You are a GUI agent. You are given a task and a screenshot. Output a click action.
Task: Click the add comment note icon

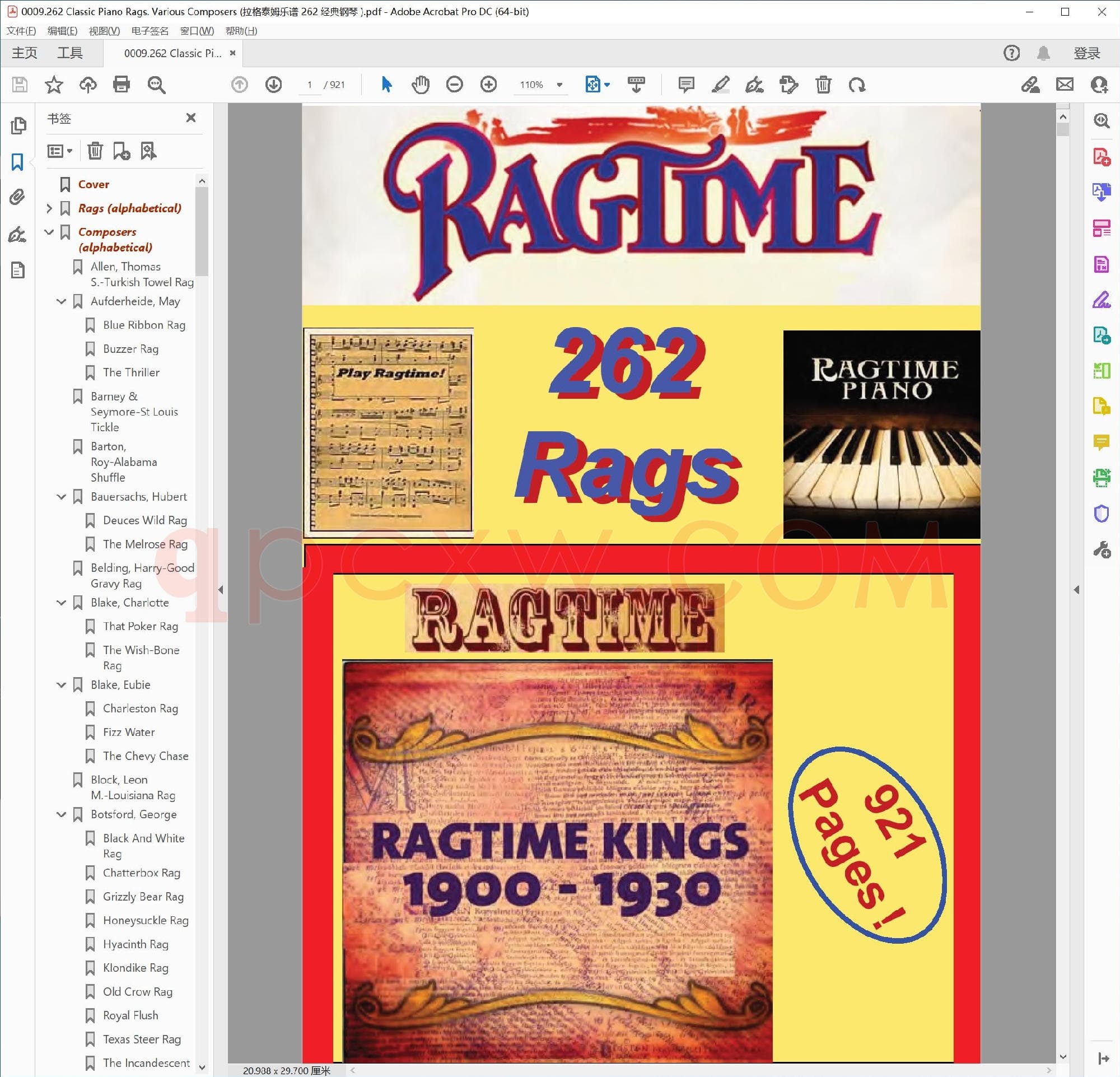[685, 85]
